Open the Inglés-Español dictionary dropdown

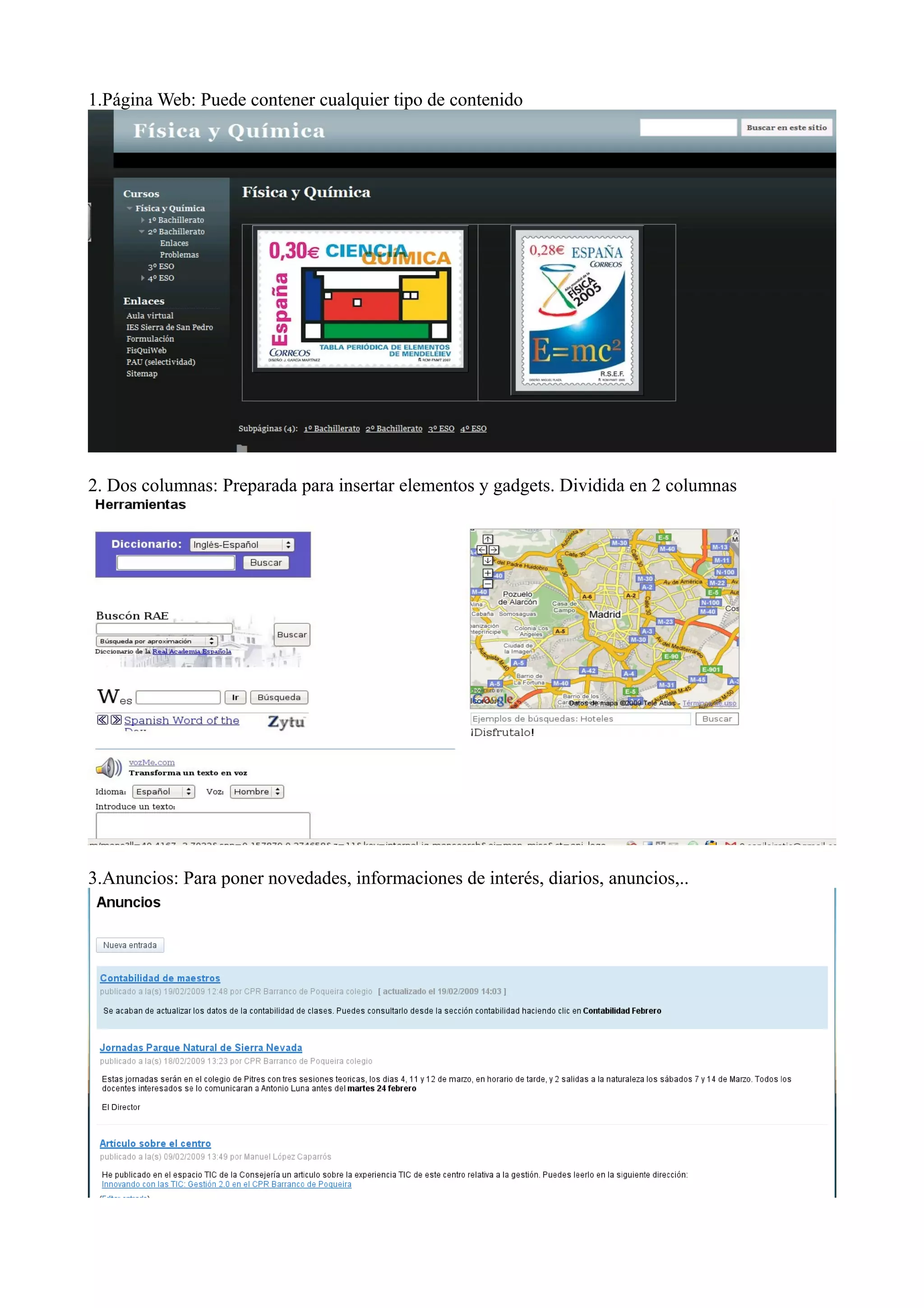(x=242, y=545)
